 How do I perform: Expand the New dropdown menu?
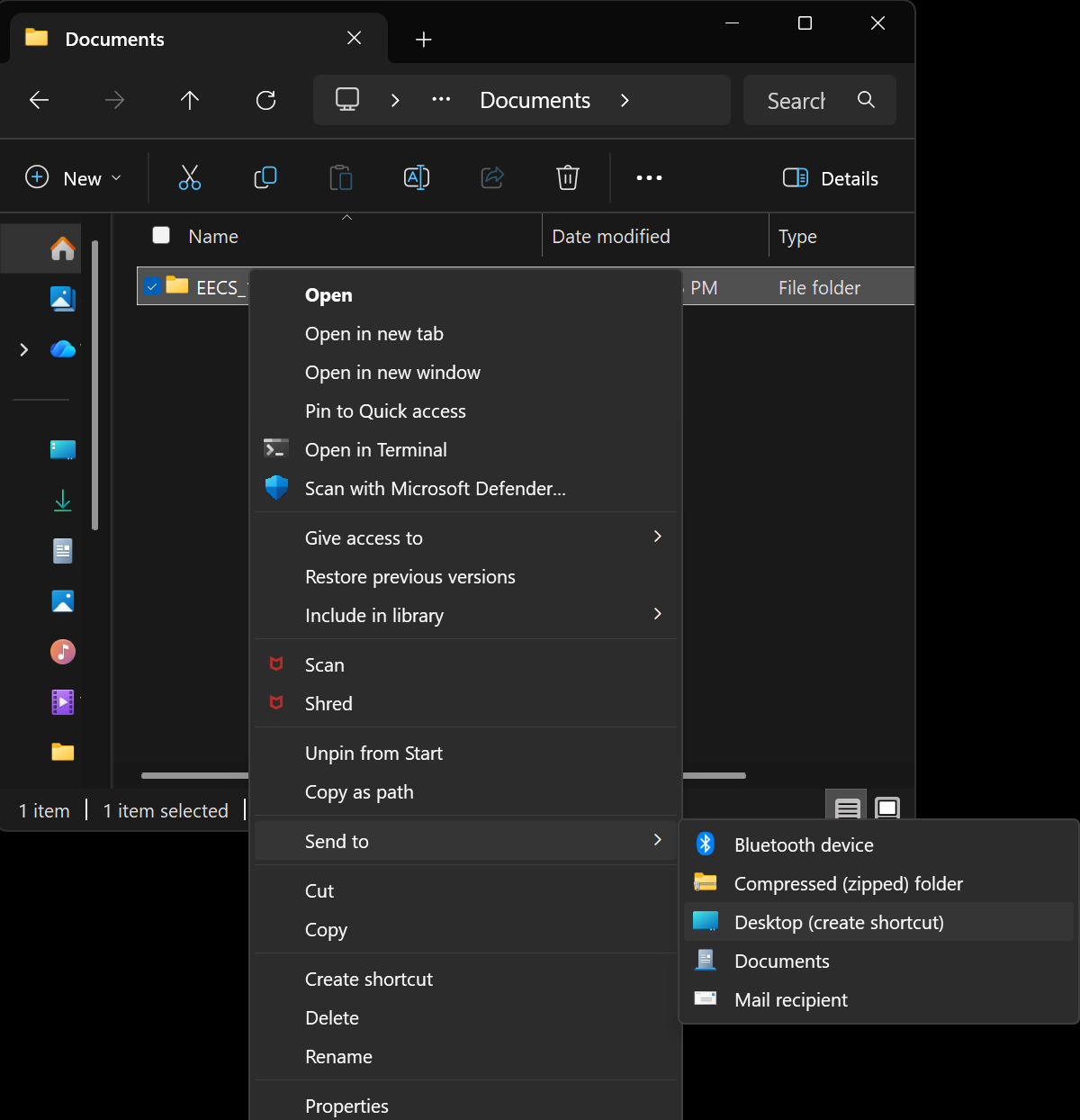click(73, 178)
